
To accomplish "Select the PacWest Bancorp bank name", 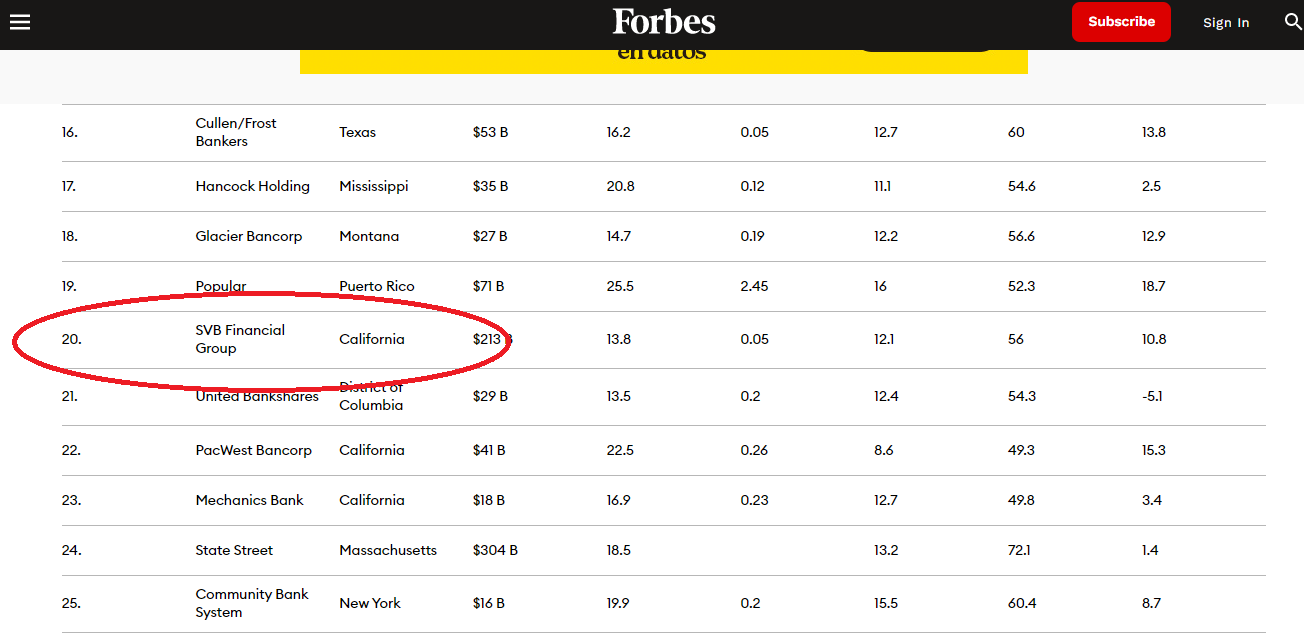I will pos(254,450).
